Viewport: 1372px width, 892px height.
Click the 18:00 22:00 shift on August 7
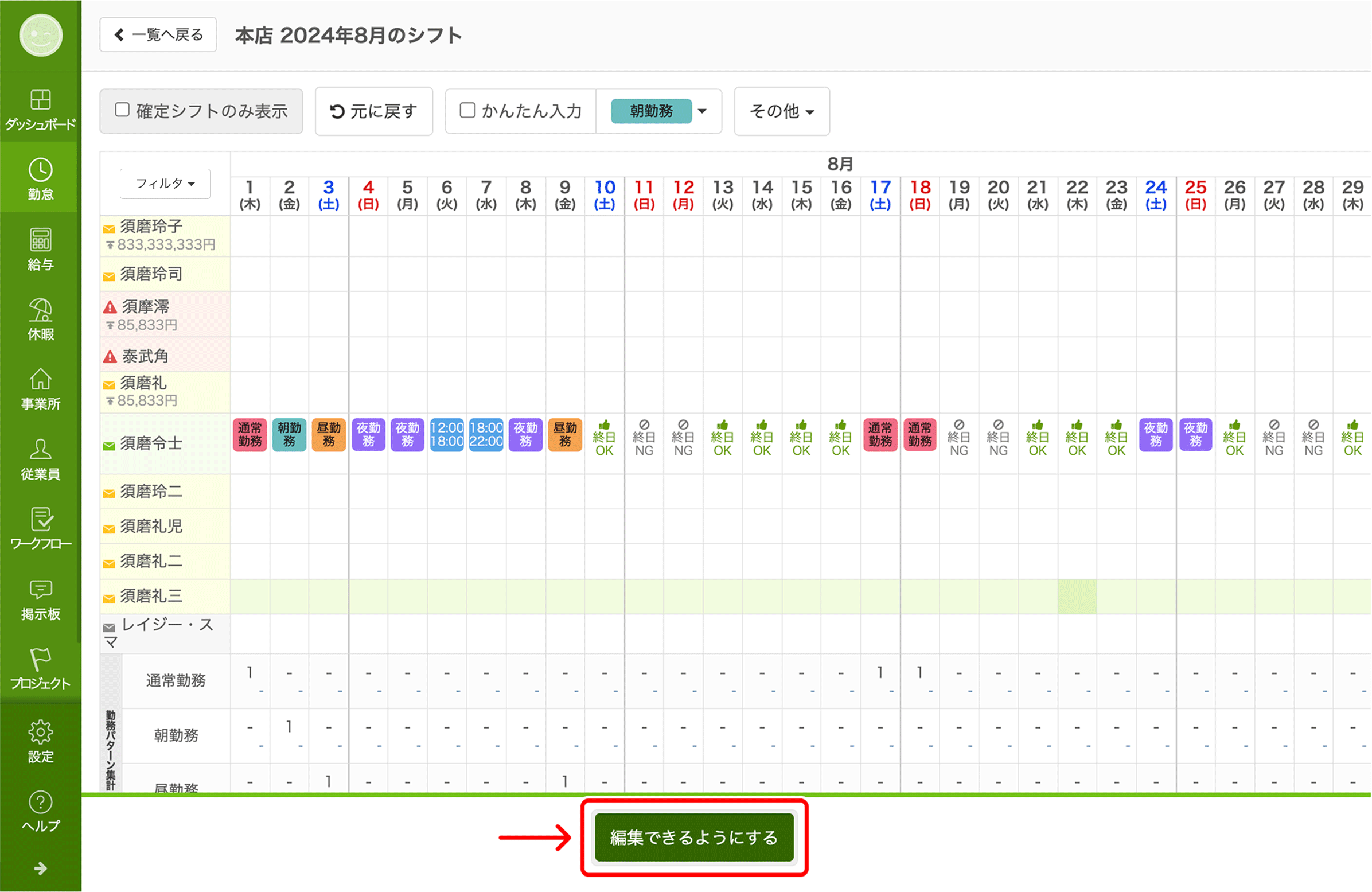pos(486,435)
